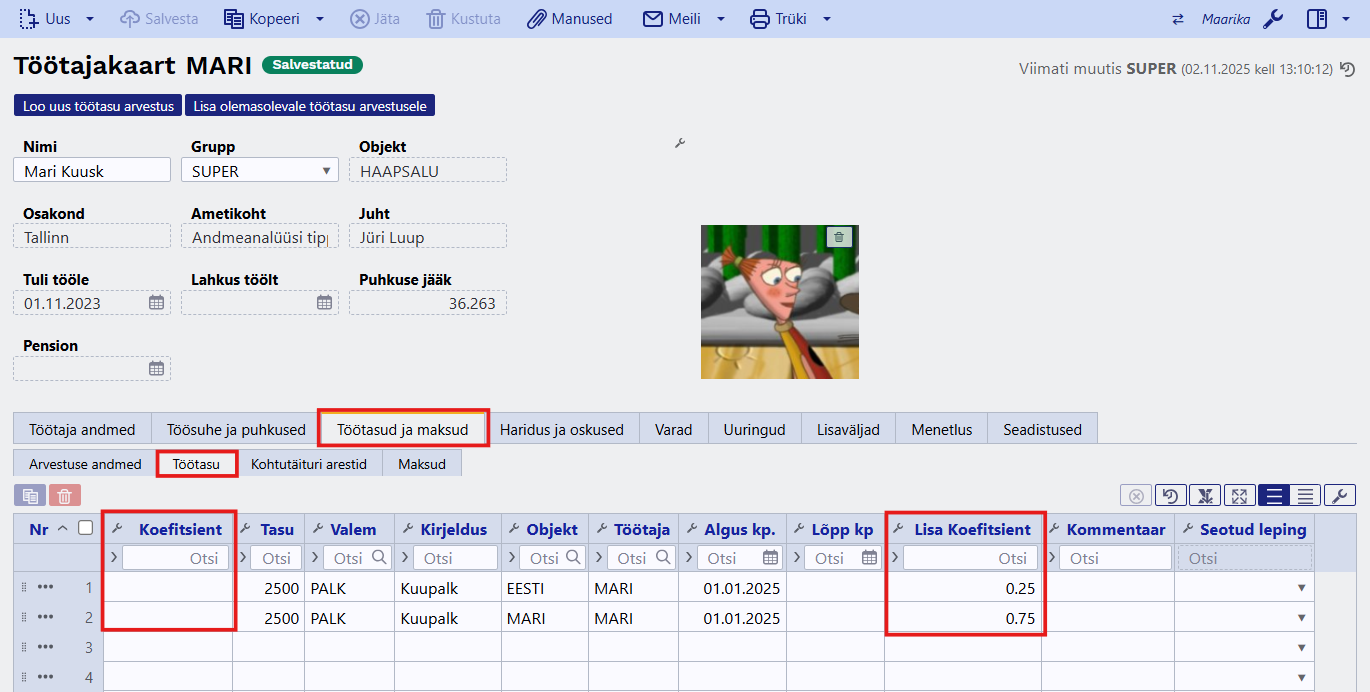Open the page layout panel icon

tap(1316, 19)
